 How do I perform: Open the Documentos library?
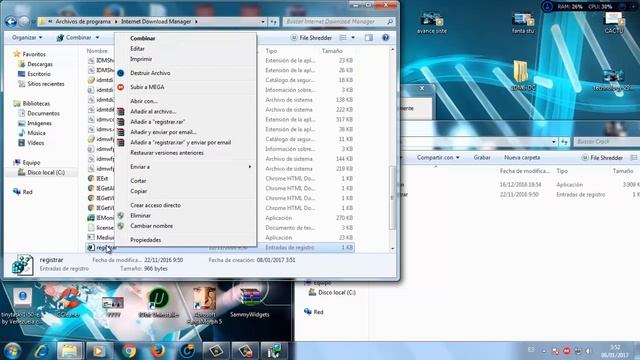pos(43,113)
